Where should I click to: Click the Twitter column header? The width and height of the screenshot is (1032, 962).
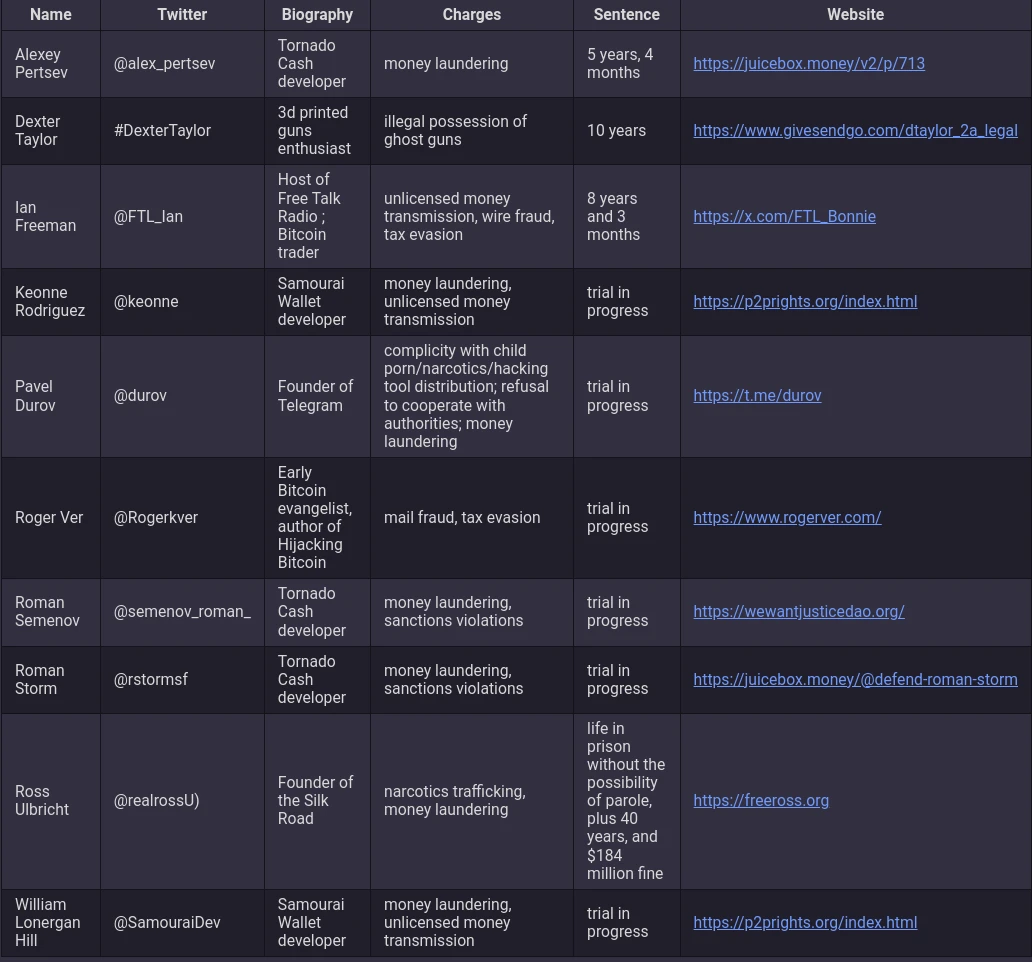pyautogui.click(x=182, y=15)
